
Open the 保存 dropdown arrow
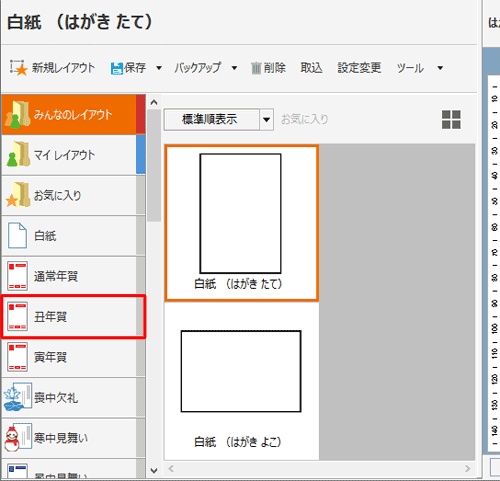click(x=159, y=68)
